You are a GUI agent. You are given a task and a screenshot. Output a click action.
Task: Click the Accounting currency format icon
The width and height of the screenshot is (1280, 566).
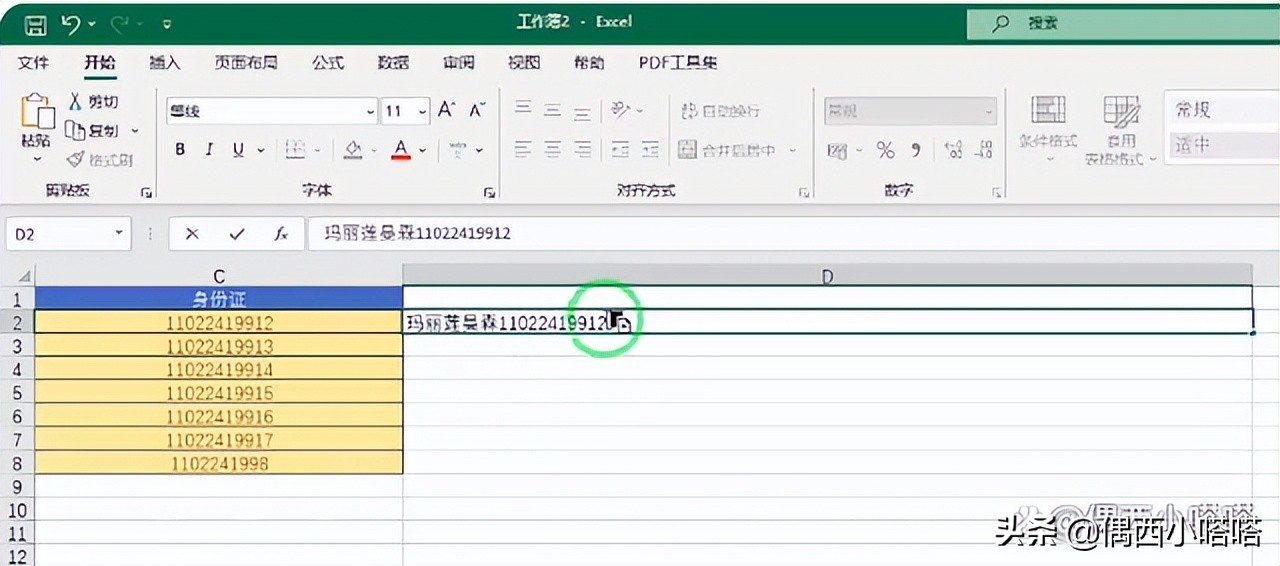[x=837, y=150]
